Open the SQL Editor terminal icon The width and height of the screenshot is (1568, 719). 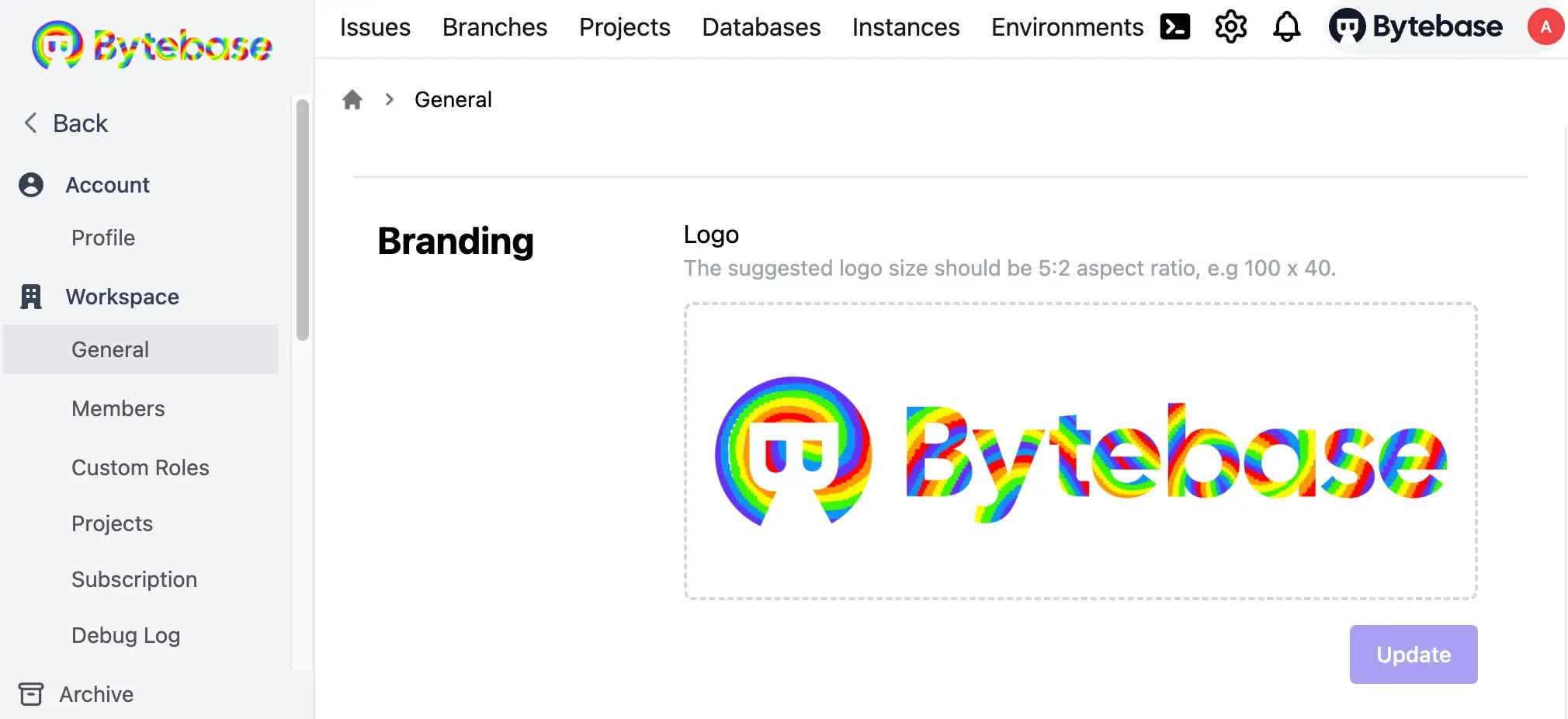pyautogui.click(x=1174, y=26)
